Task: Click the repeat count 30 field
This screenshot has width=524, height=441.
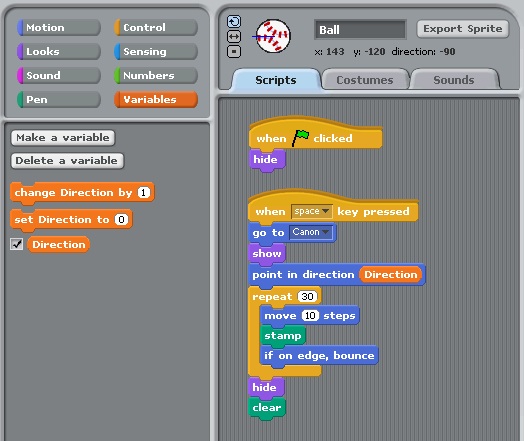Action: pyautogui.click(x=307, y=296)
